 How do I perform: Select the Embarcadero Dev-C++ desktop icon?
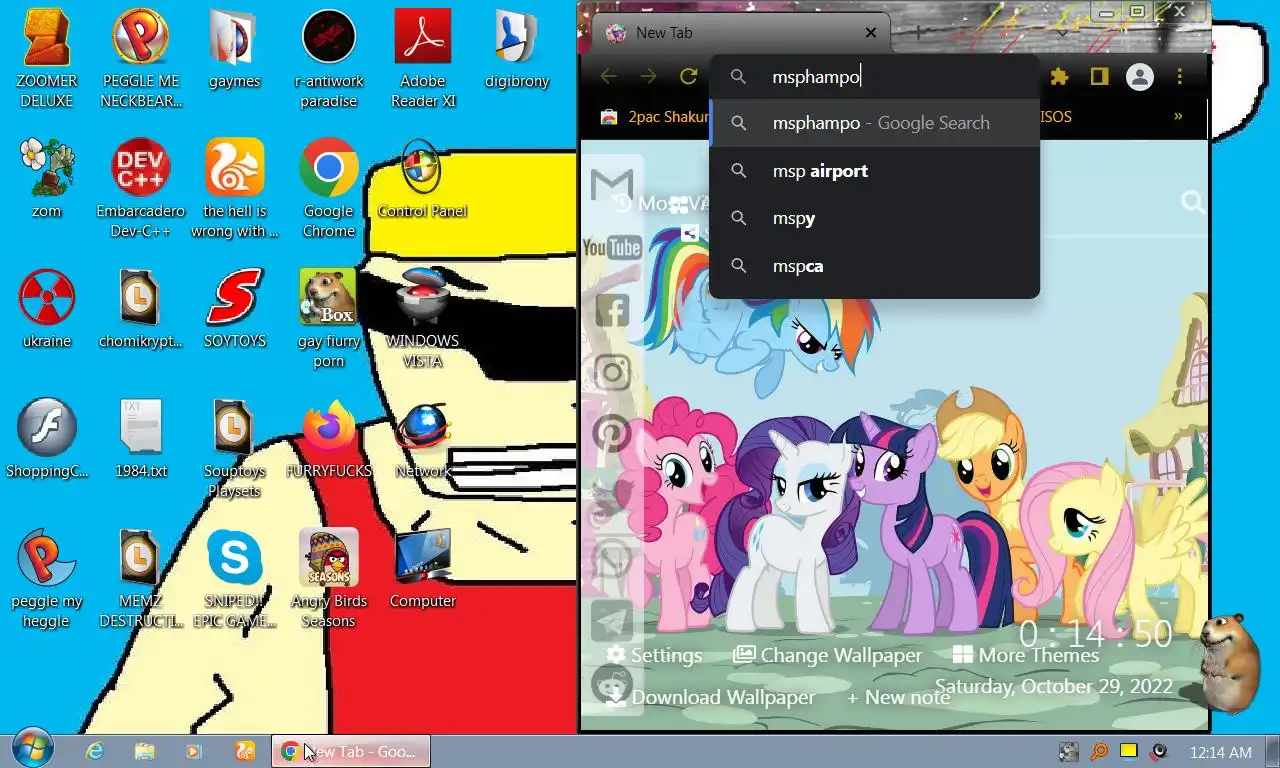point(141,189)
